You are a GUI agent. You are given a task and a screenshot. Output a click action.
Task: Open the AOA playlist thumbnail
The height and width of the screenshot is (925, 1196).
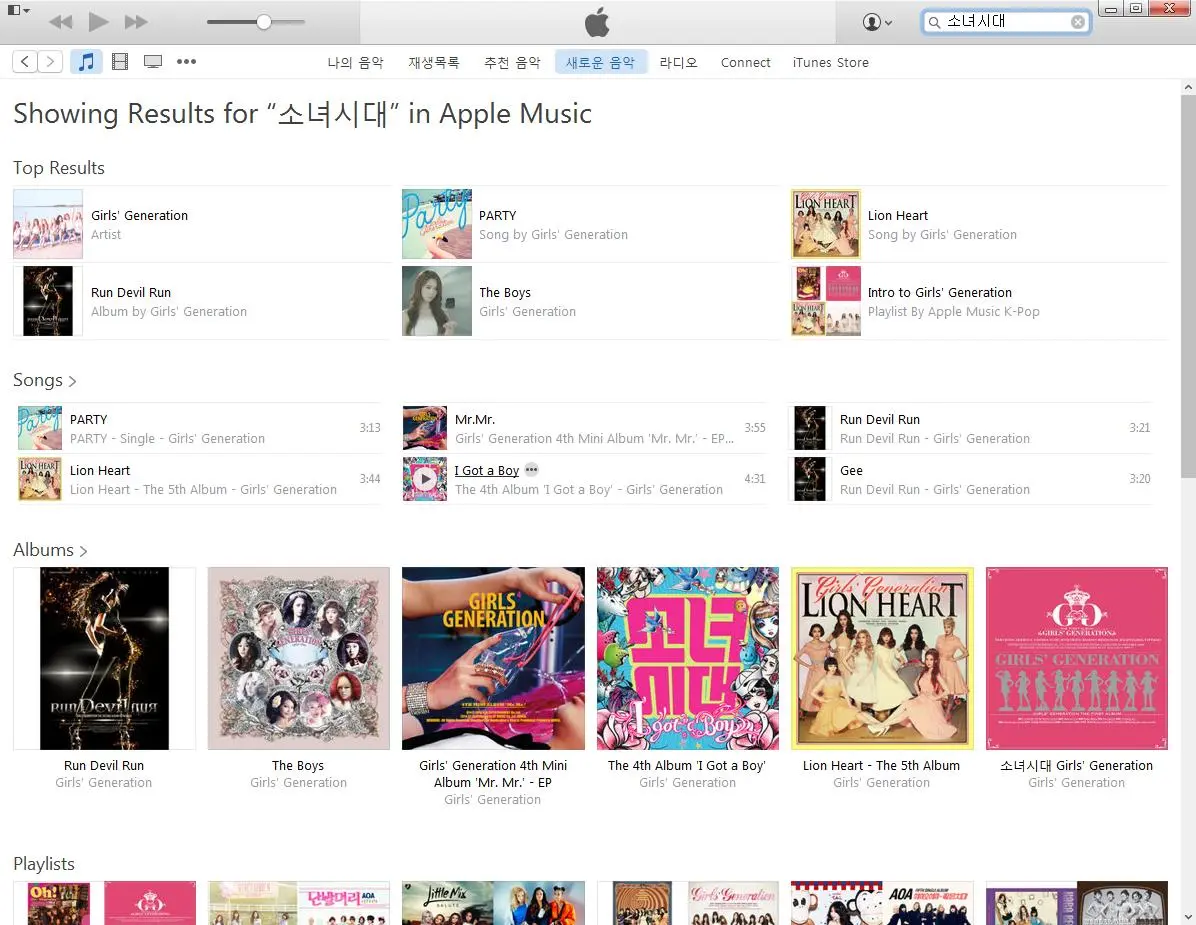point(883,903)
